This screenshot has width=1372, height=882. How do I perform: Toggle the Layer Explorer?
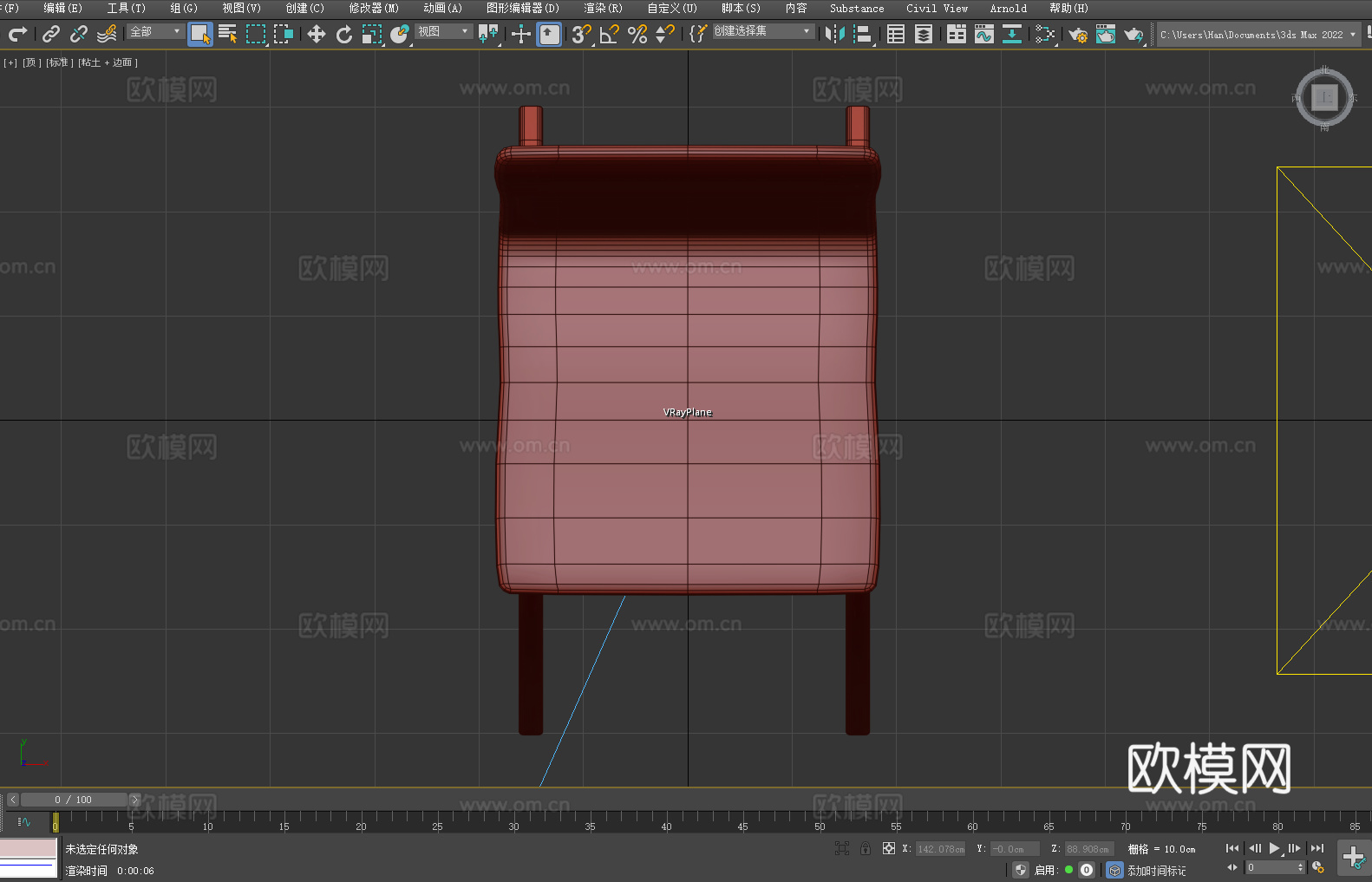coord(924,34)
